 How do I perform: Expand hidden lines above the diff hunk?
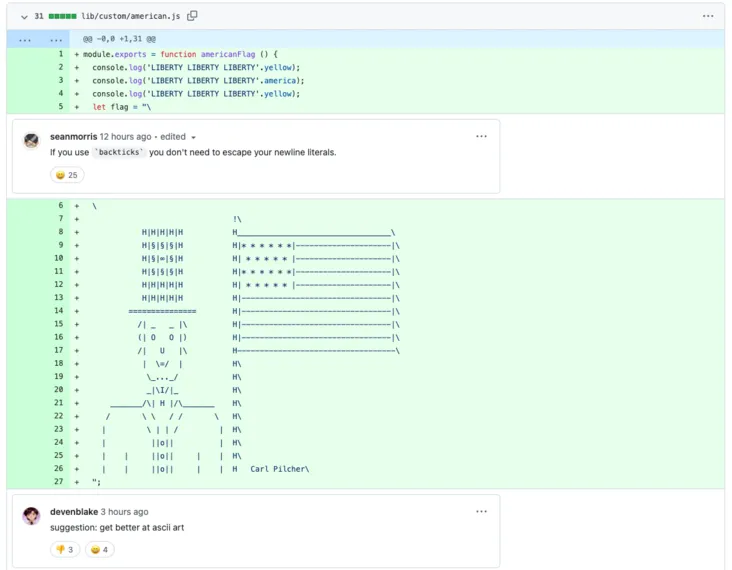pyautogui.click(x=25, y=39)
